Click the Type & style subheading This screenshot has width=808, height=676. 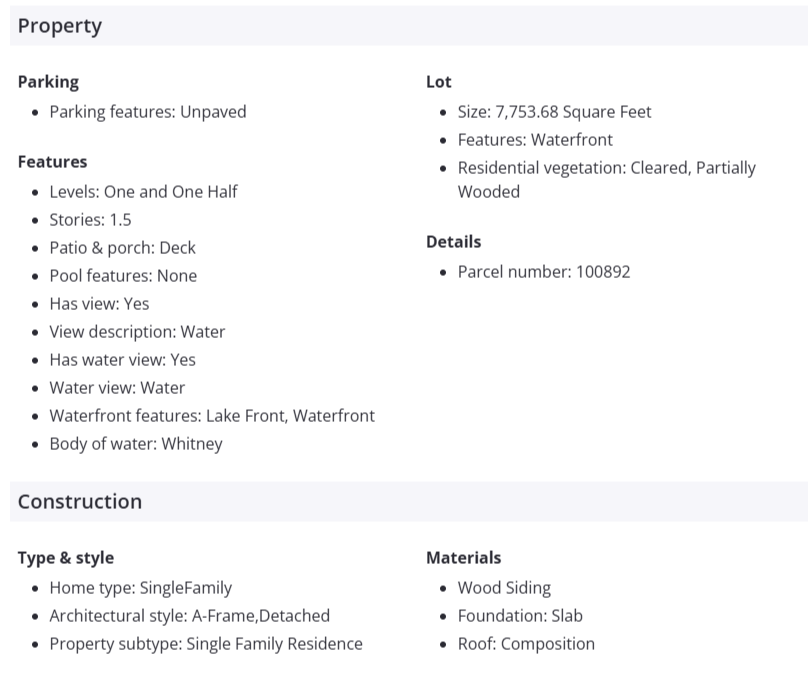[x=66, y=558]
